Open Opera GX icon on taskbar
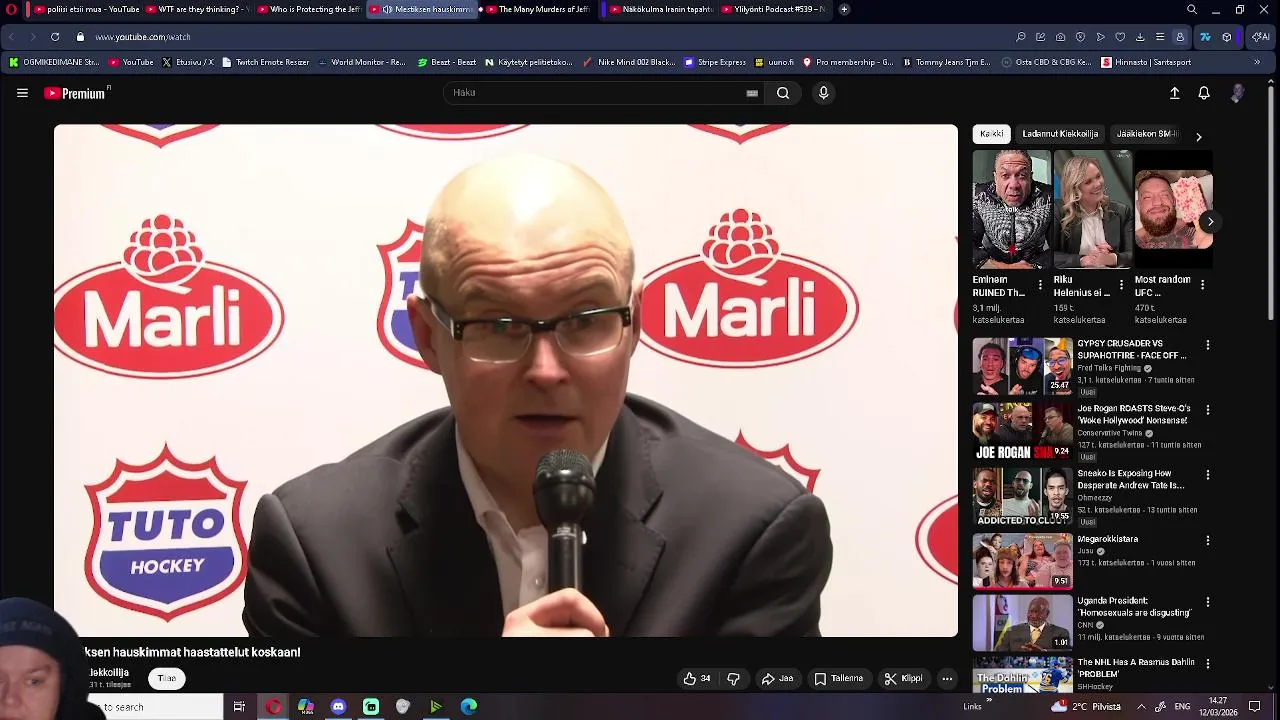The height and width of the screenshot is (720, 1280). pos(273,707)
